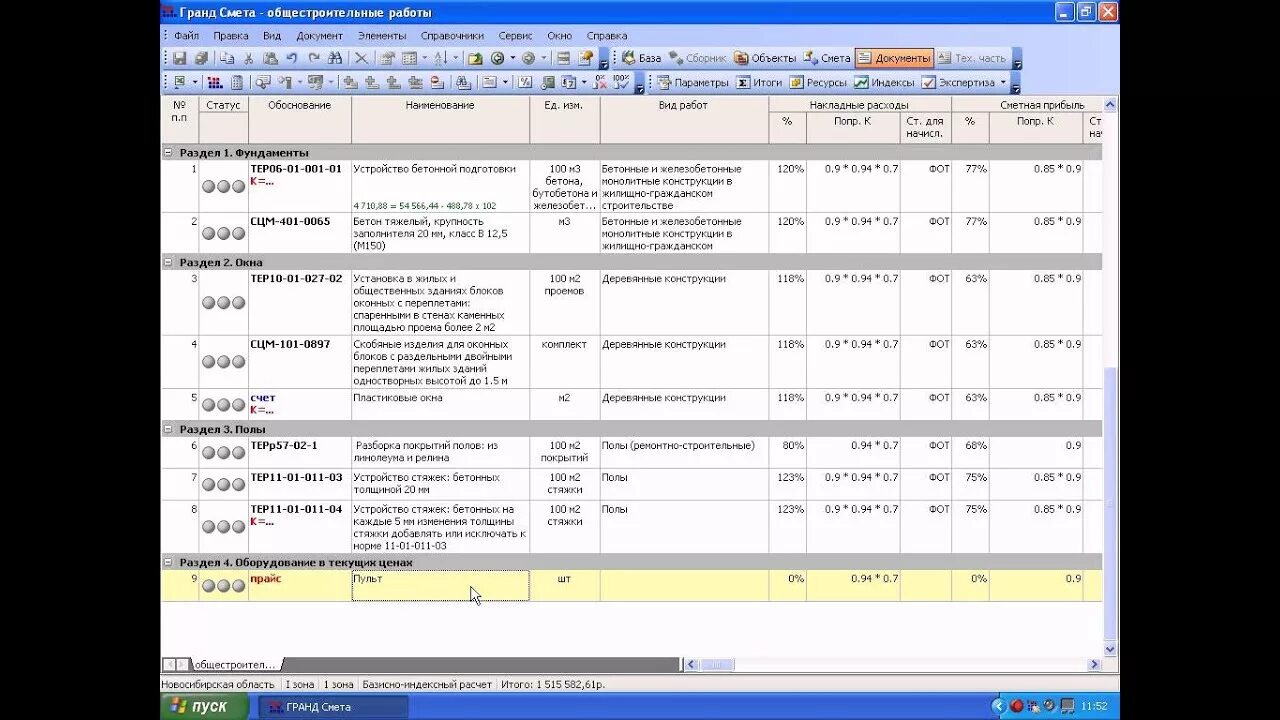Click Базисно-индексный расчет in status bar
This screenshot has width=1280, height=720.
[427, 684]
